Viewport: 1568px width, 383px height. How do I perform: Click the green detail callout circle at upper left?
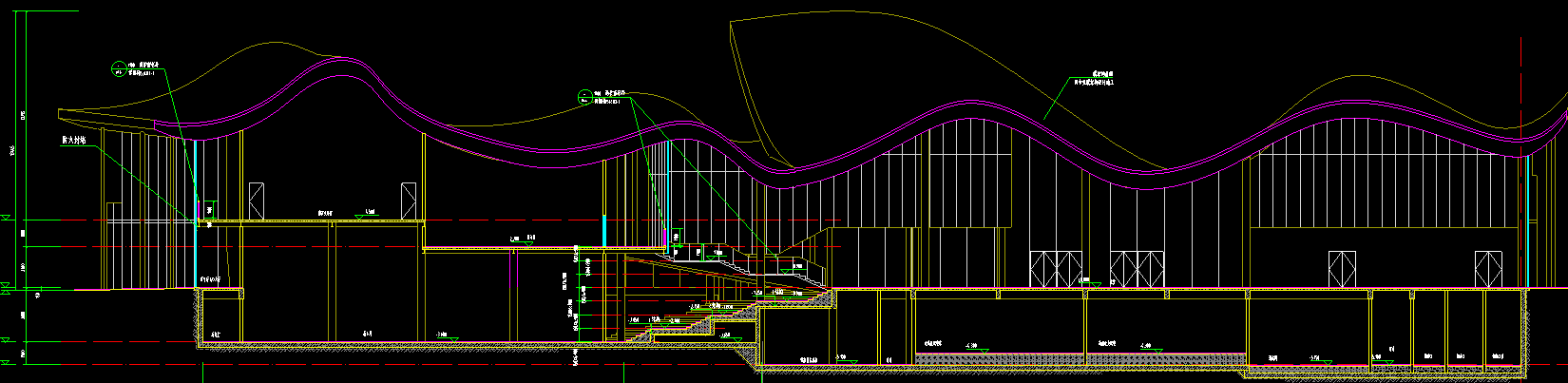pos(118,68)
